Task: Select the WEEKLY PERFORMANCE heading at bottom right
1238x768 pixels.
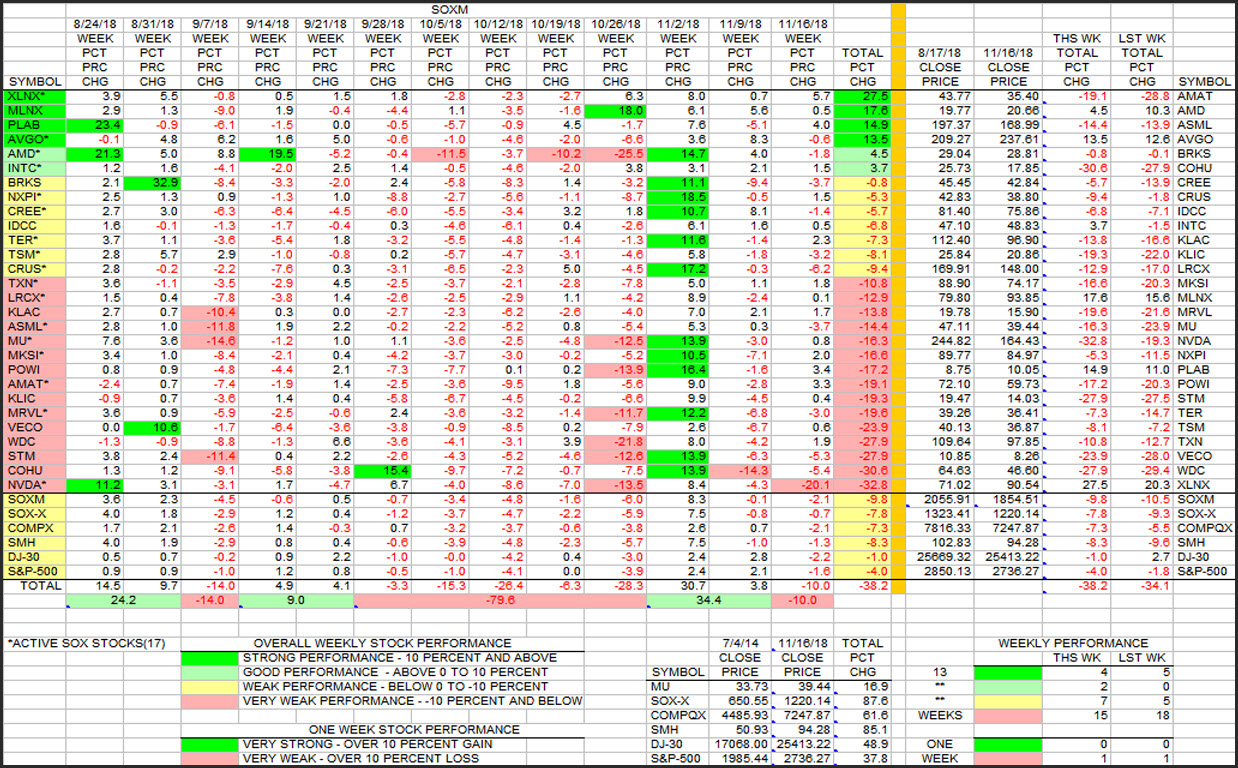Action: [x=1073, y=643]
